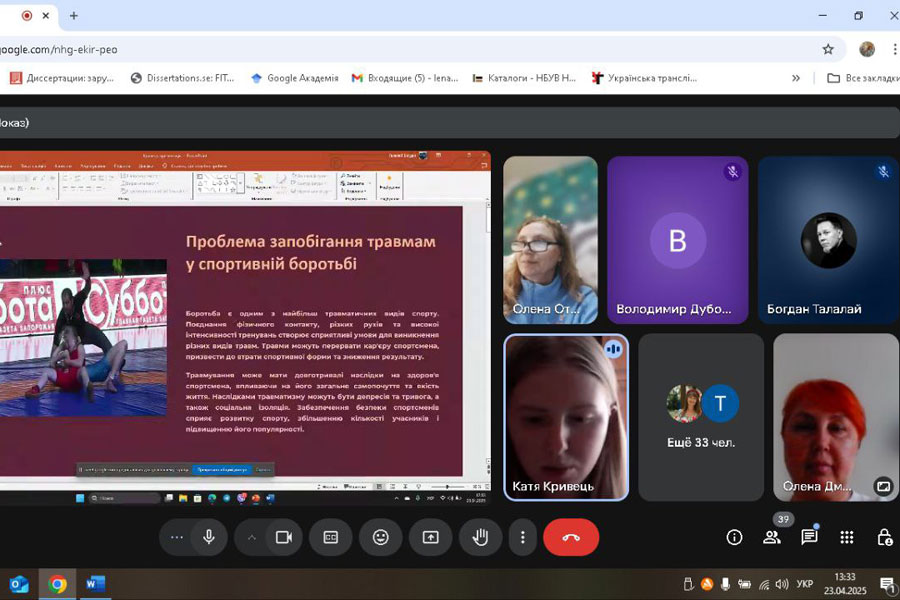This screenshot has height=600, width=900.
Task: Open the emoji reactions panel
Action: pos(381,537)
